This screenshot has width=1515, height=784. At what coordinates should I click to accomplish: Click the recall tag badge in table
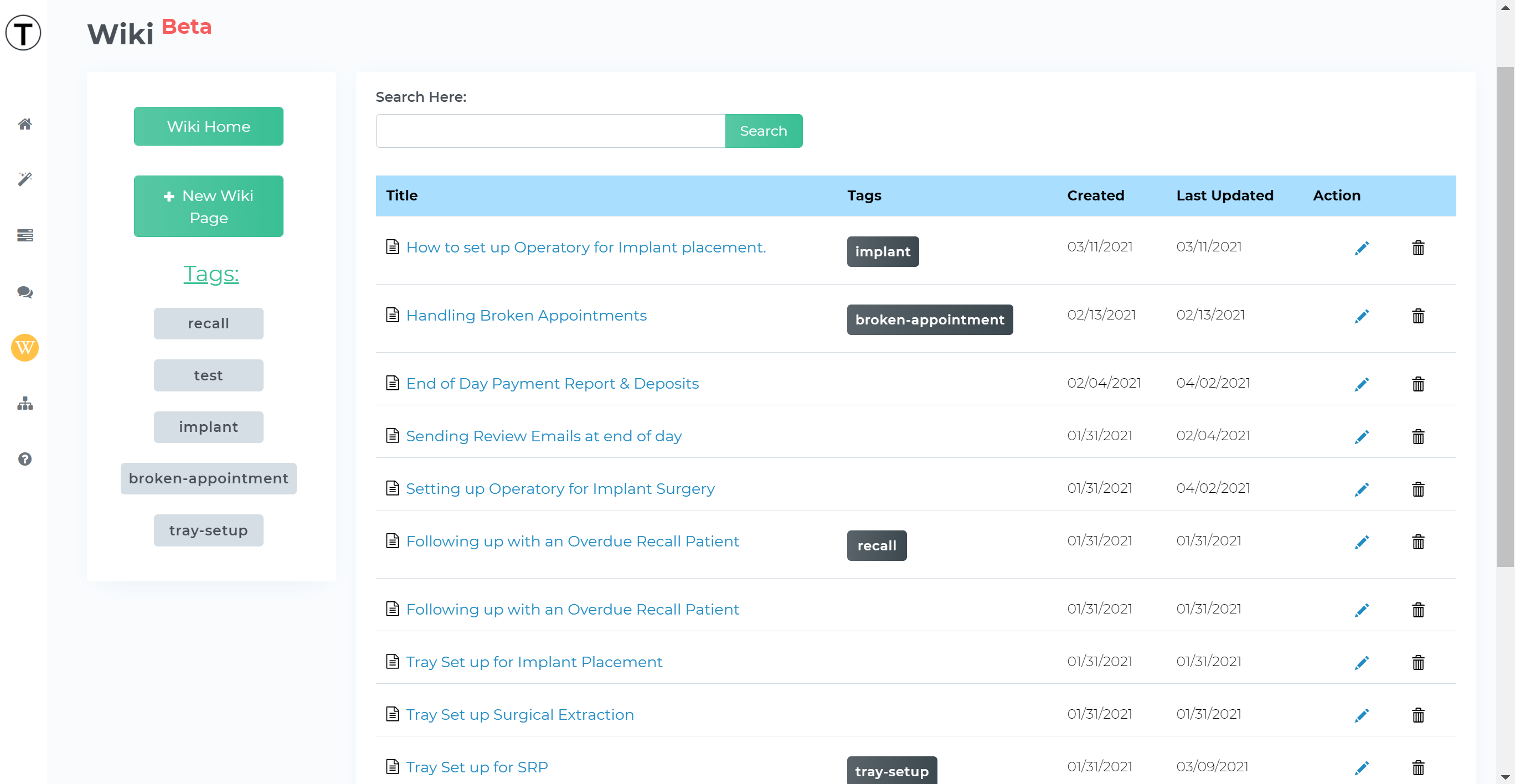tap(877, 546)
